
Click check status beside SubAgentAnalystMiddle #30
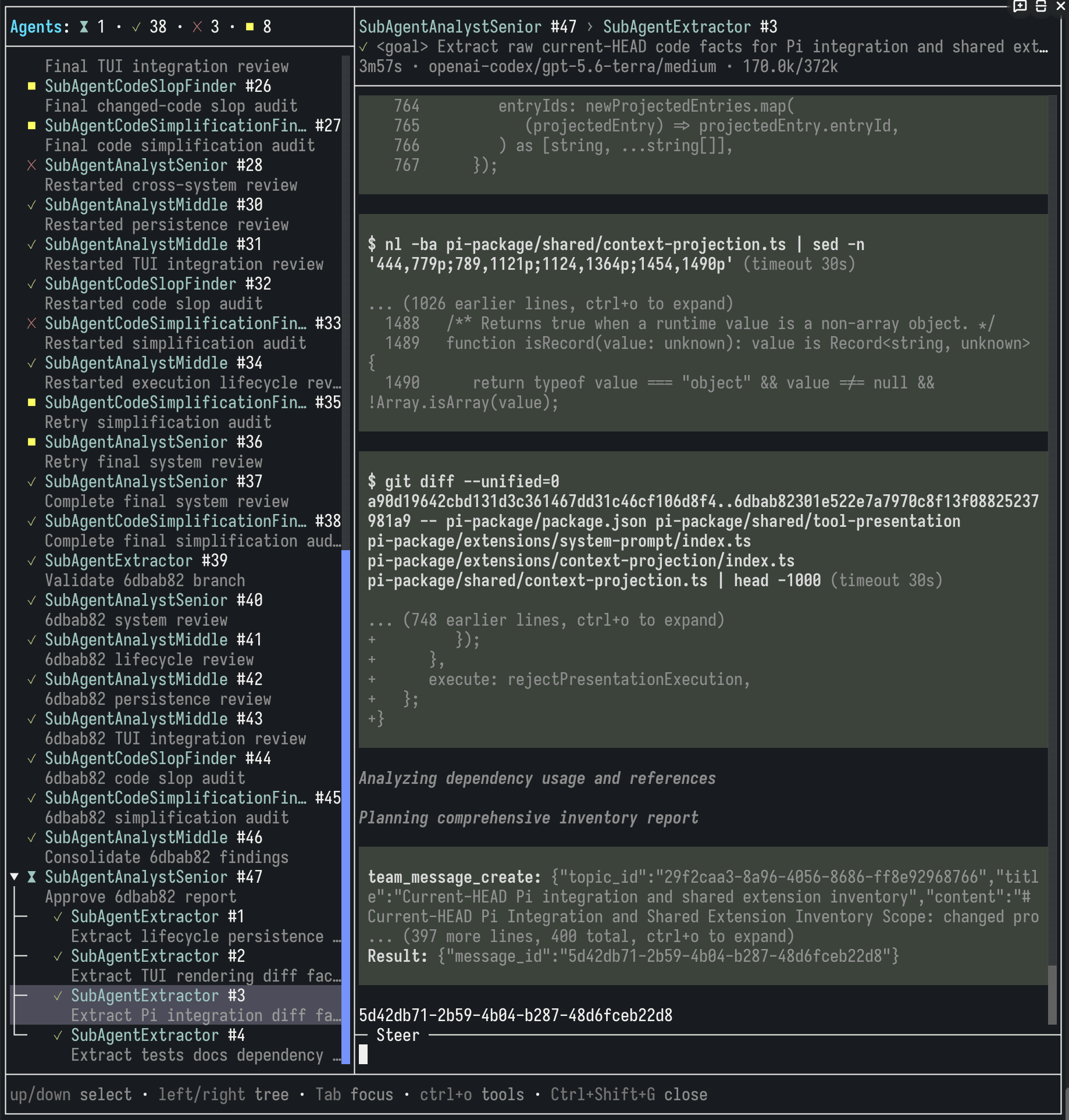pos(31,205)
